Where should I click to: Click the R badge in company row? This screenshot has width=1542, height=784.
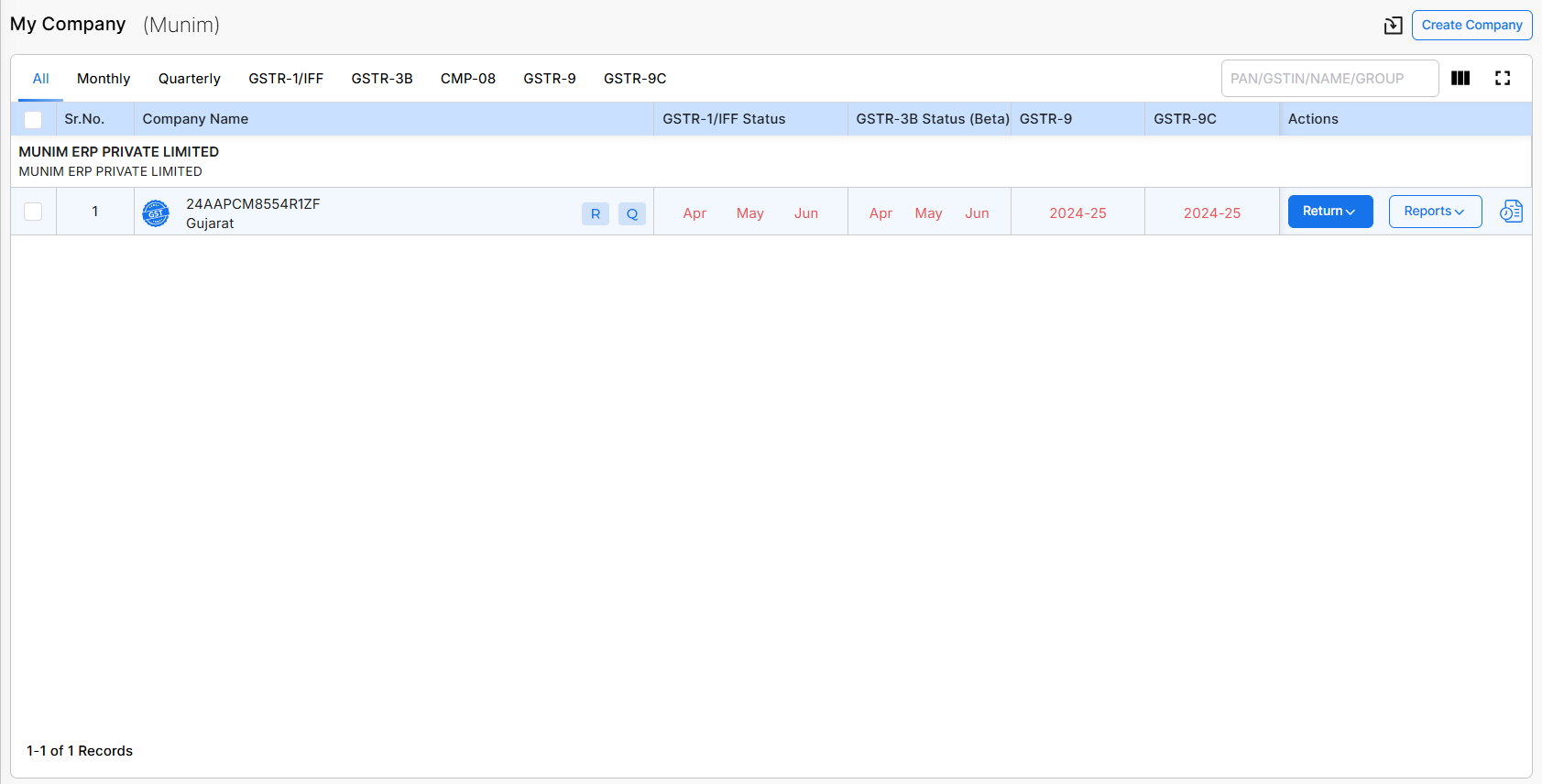(596, 213)
